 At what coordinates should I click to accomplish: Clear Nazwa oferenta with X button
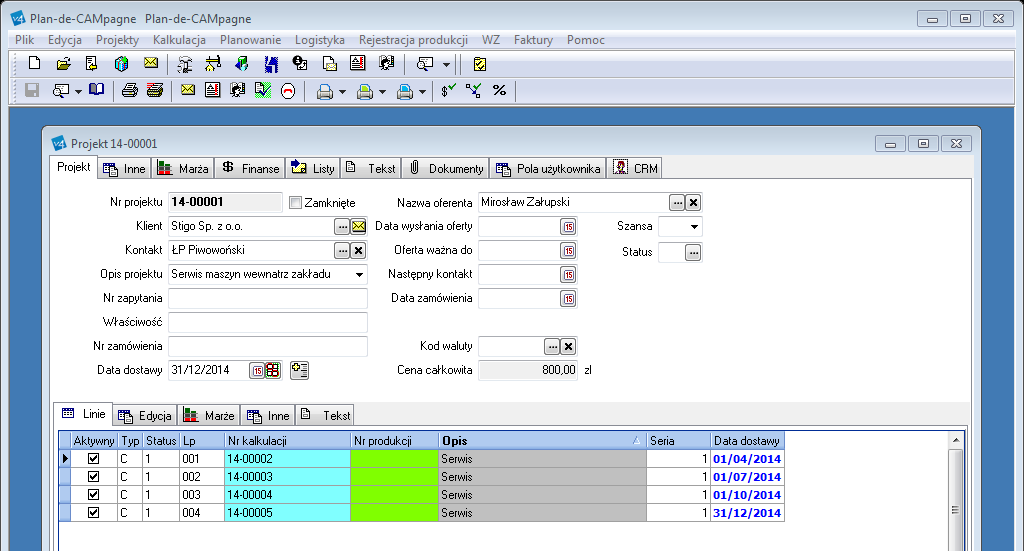pos(694,203)
